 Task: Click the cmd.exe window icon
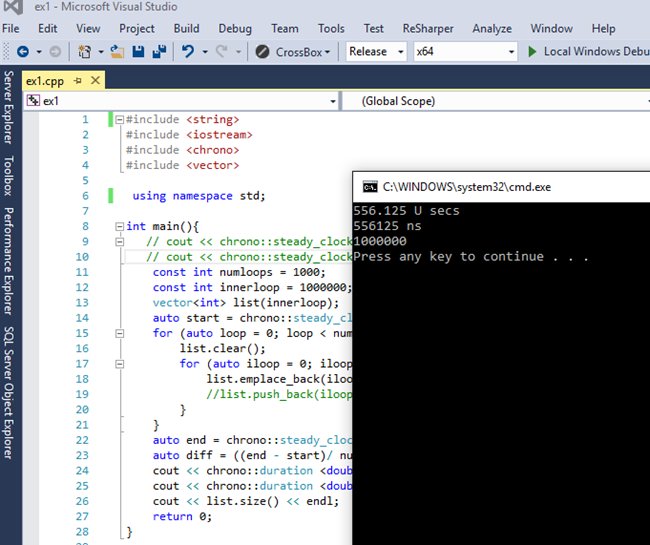pyautogui.click(x=370, y=187)
